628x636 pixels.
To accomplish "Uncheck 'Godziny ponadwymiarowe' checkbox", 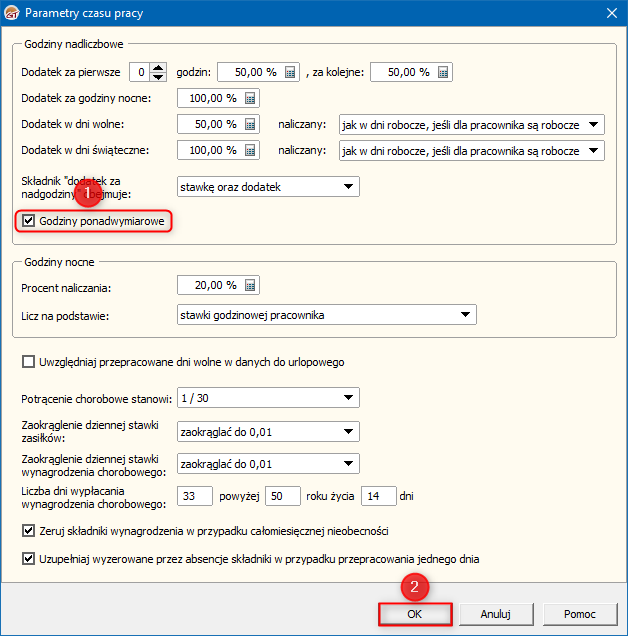I will 28,221.
